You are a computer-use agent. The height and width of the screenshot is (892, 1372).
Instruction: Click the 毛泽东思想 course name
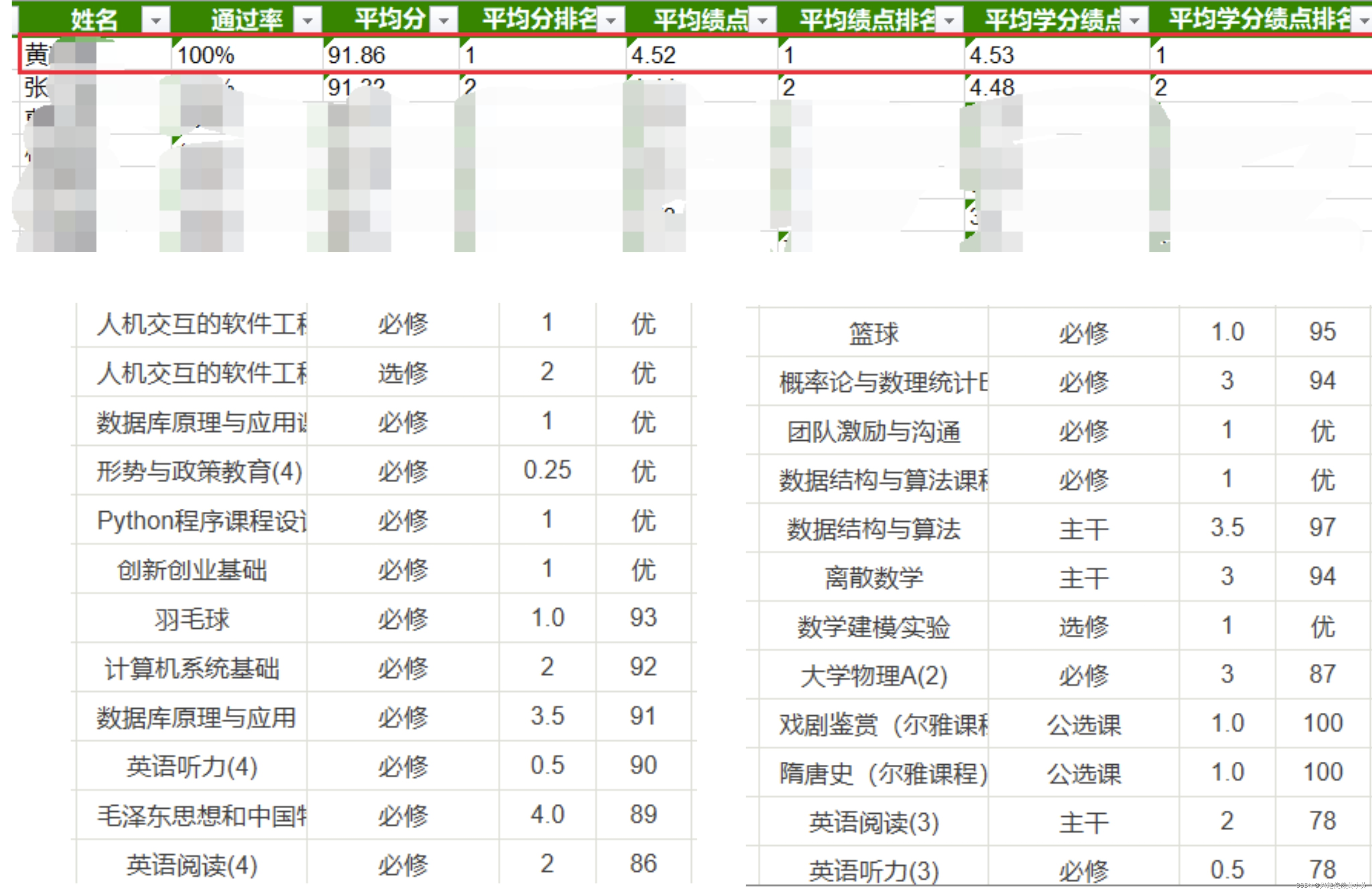202,816
